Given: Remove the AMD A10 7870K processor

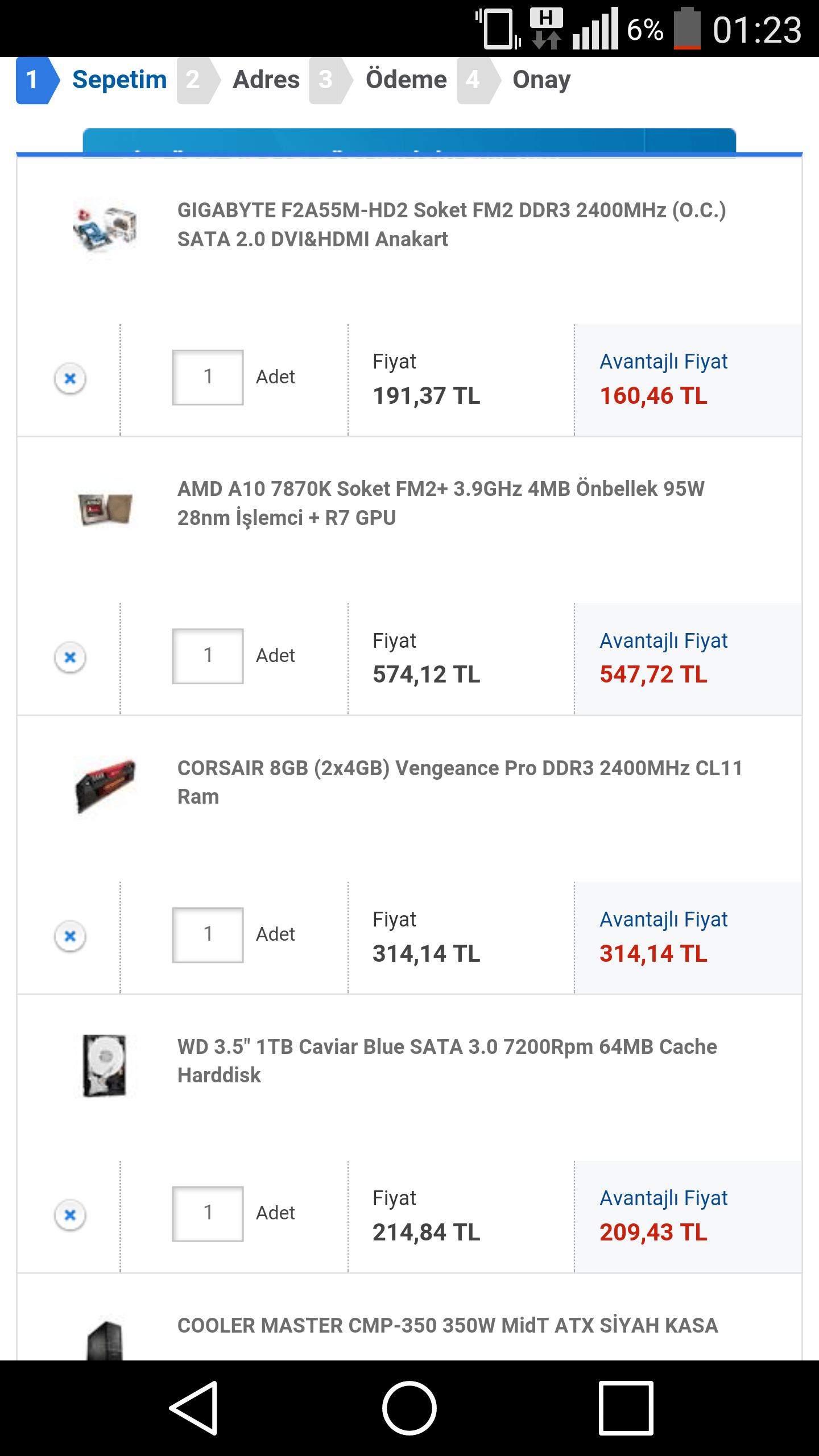Looking at the screenshot, I should pyautogui.click(x=70, y=657).
